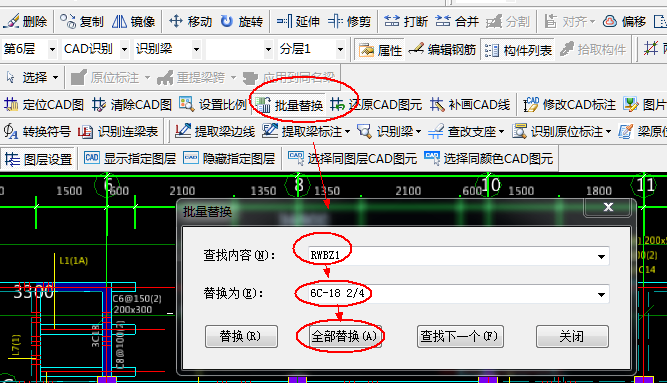Click the 关闭 button in dialog
667x383 pixels.
click(x=572, y=337)
